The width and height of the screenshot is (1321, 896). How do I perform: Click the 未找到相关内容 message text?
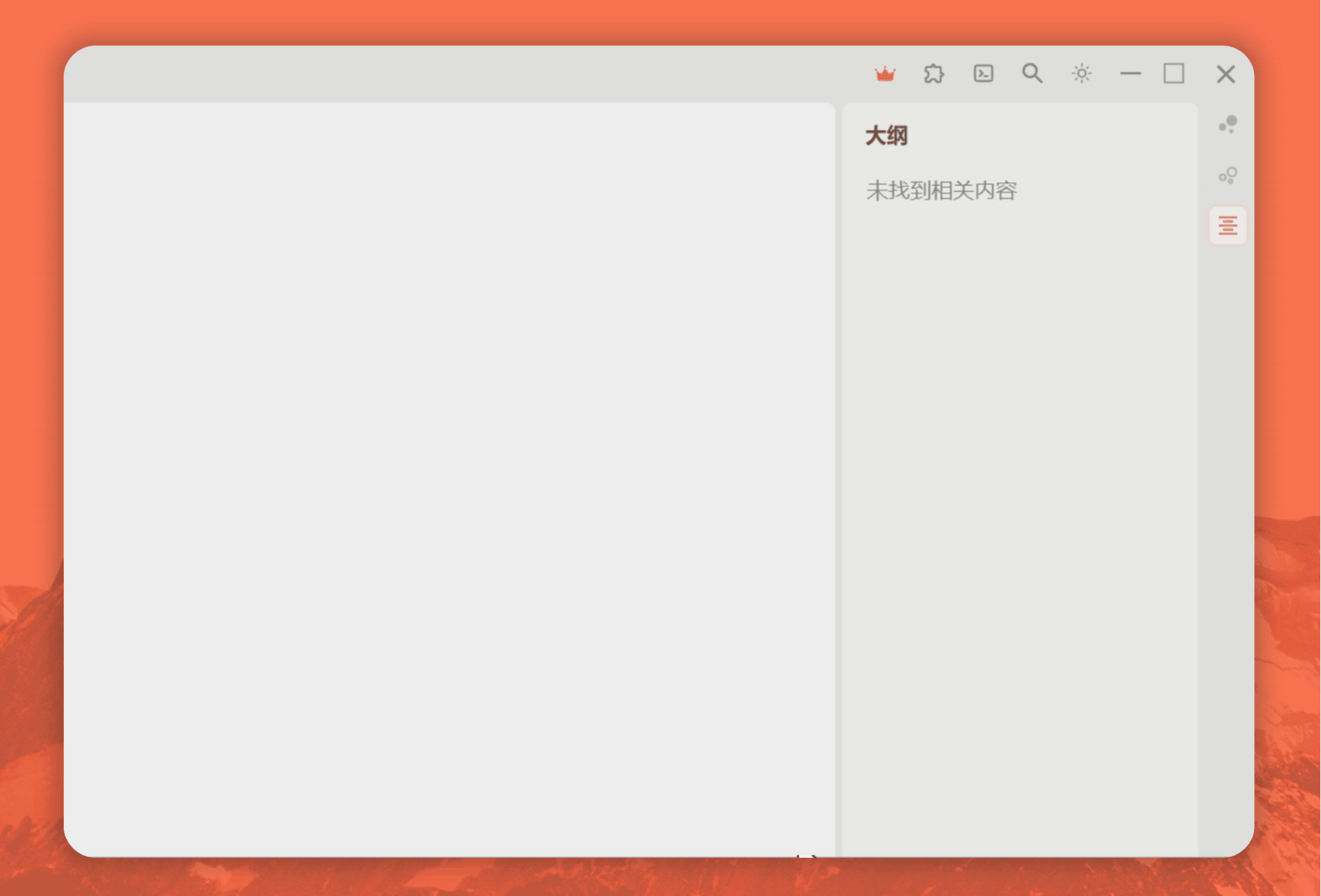pos(941,191)
